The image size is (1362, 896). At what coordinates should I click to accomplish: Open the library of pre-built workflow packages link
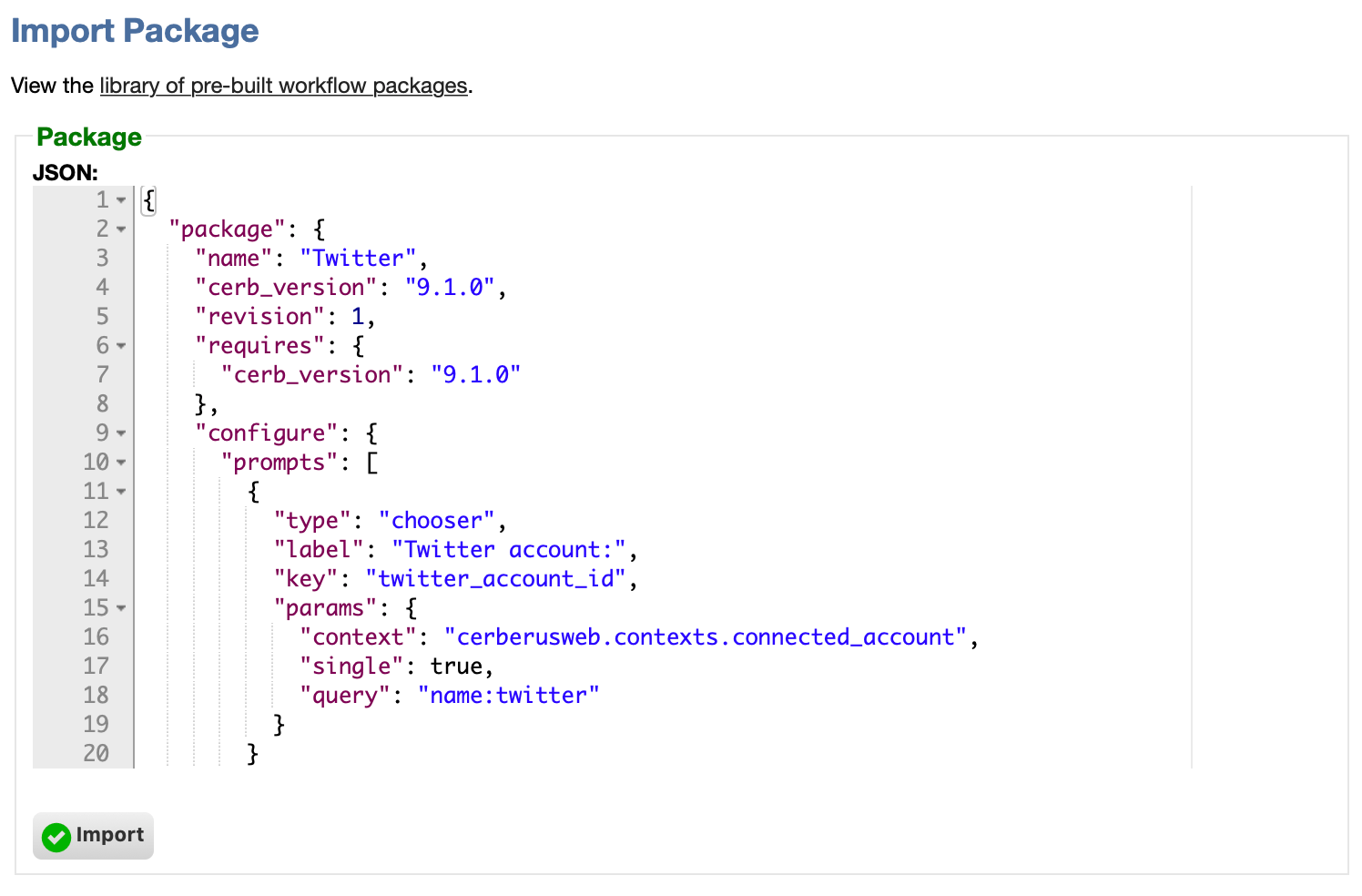[283, 86]
